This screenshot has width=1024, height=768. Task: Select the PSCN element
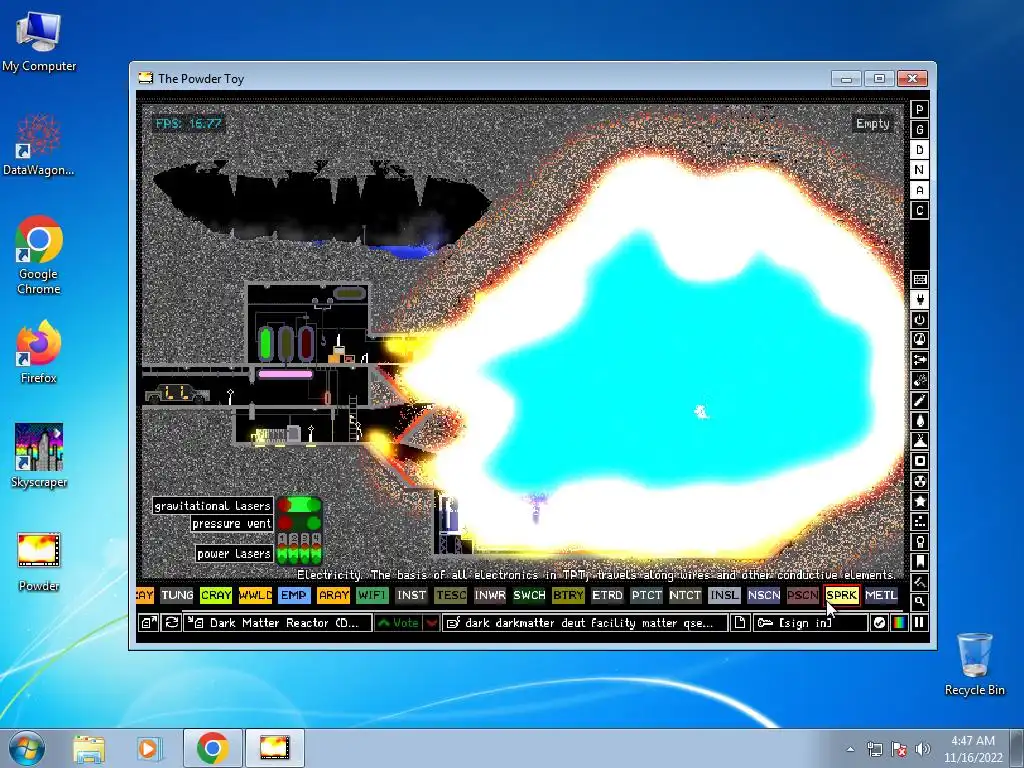coord(803,596)
